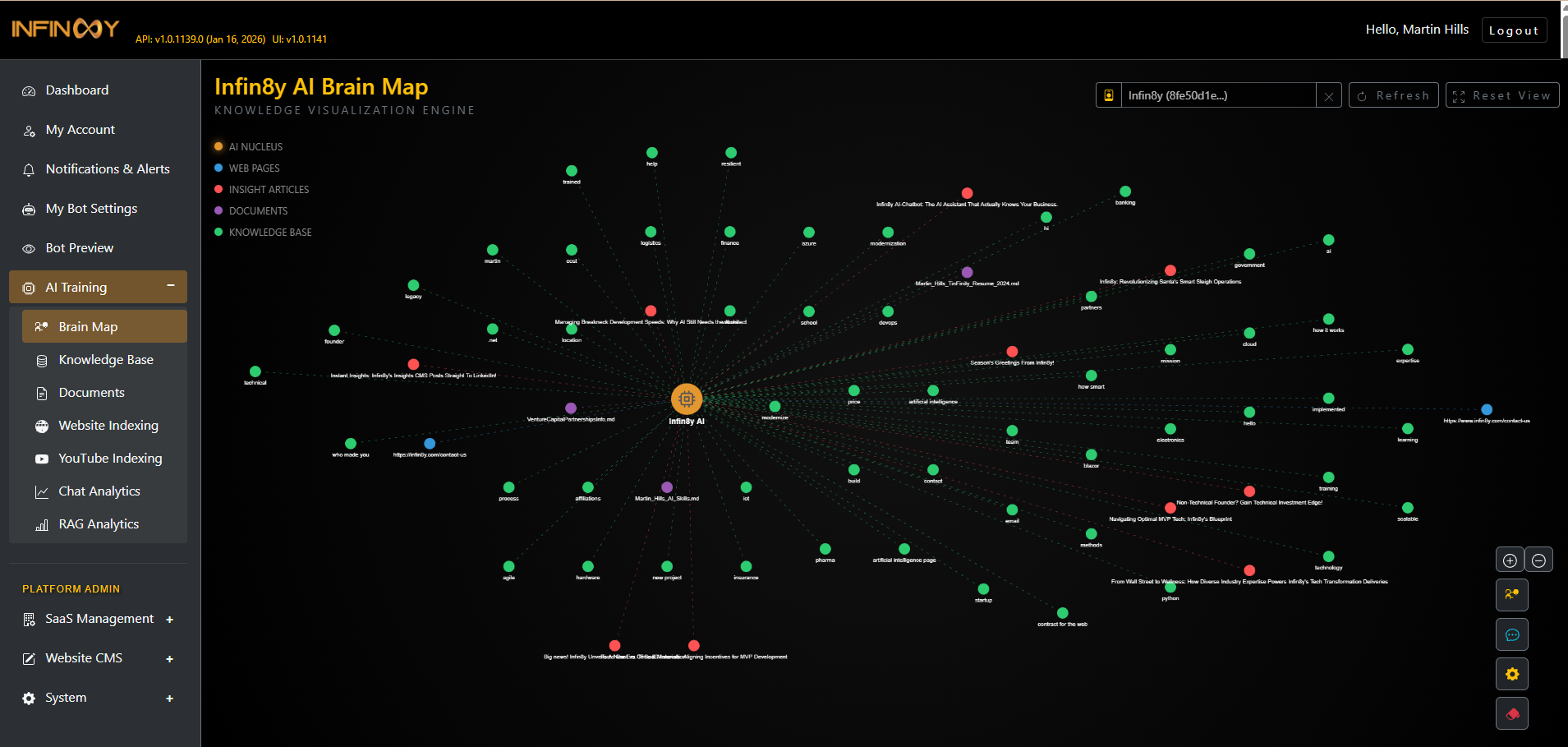Select Brain Map in the sidebar

[x=104, y=326]
